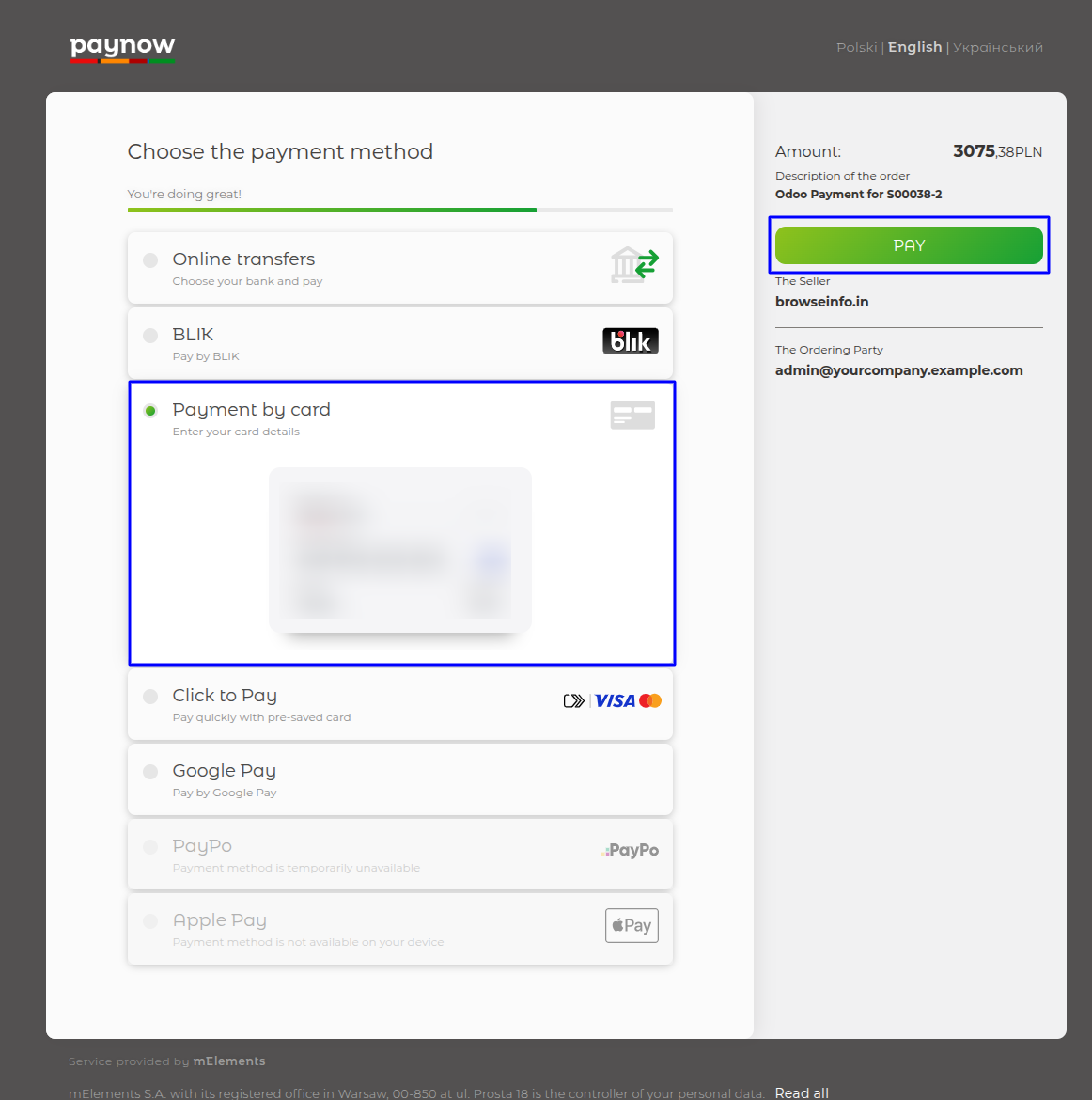1092x1100 pixels.
Task: Click the blurred card preview image
Action: pos(400,550)
